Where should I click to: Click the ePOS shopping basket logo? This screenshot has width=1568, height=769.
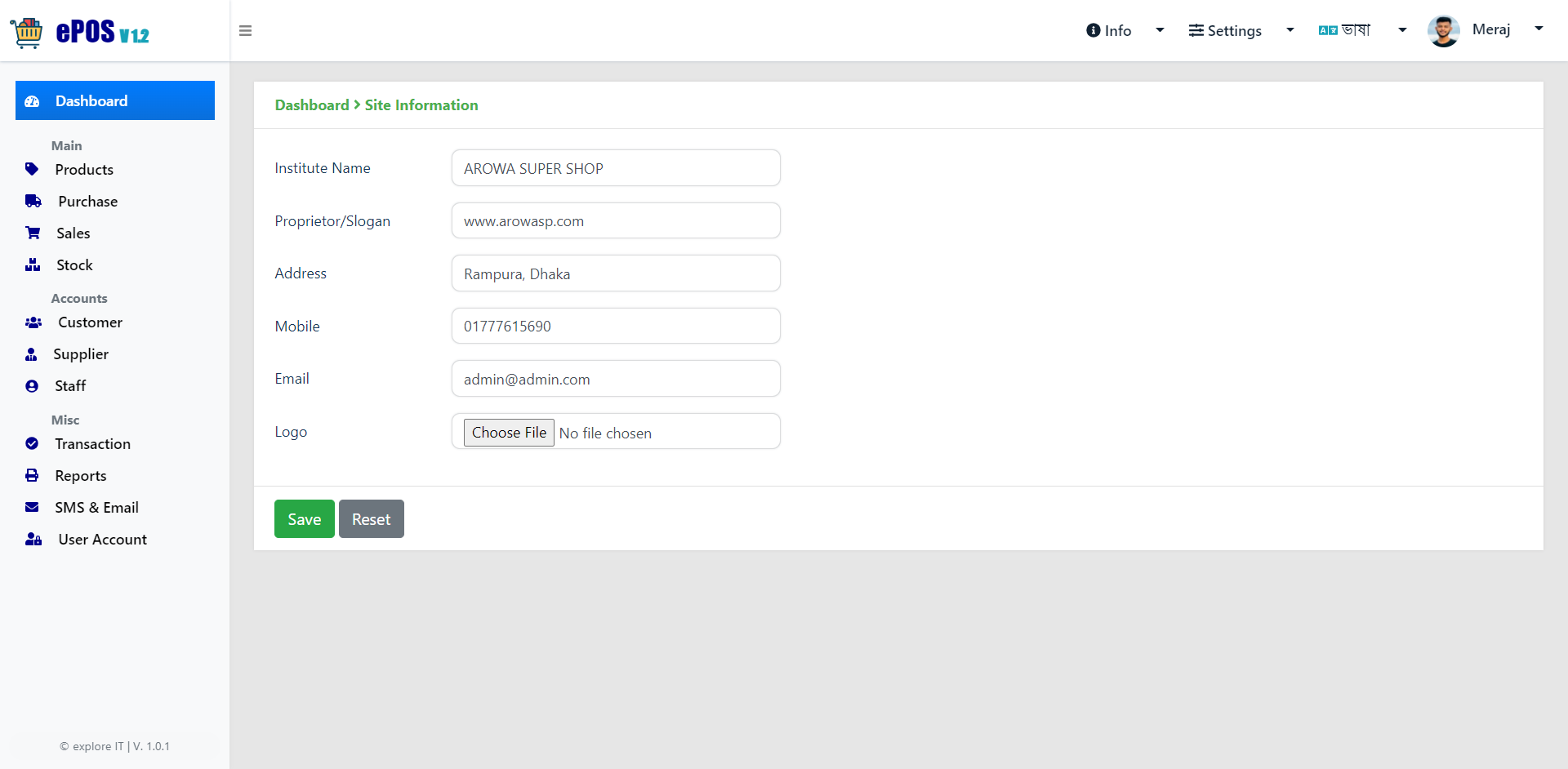(x=27, y=32)
